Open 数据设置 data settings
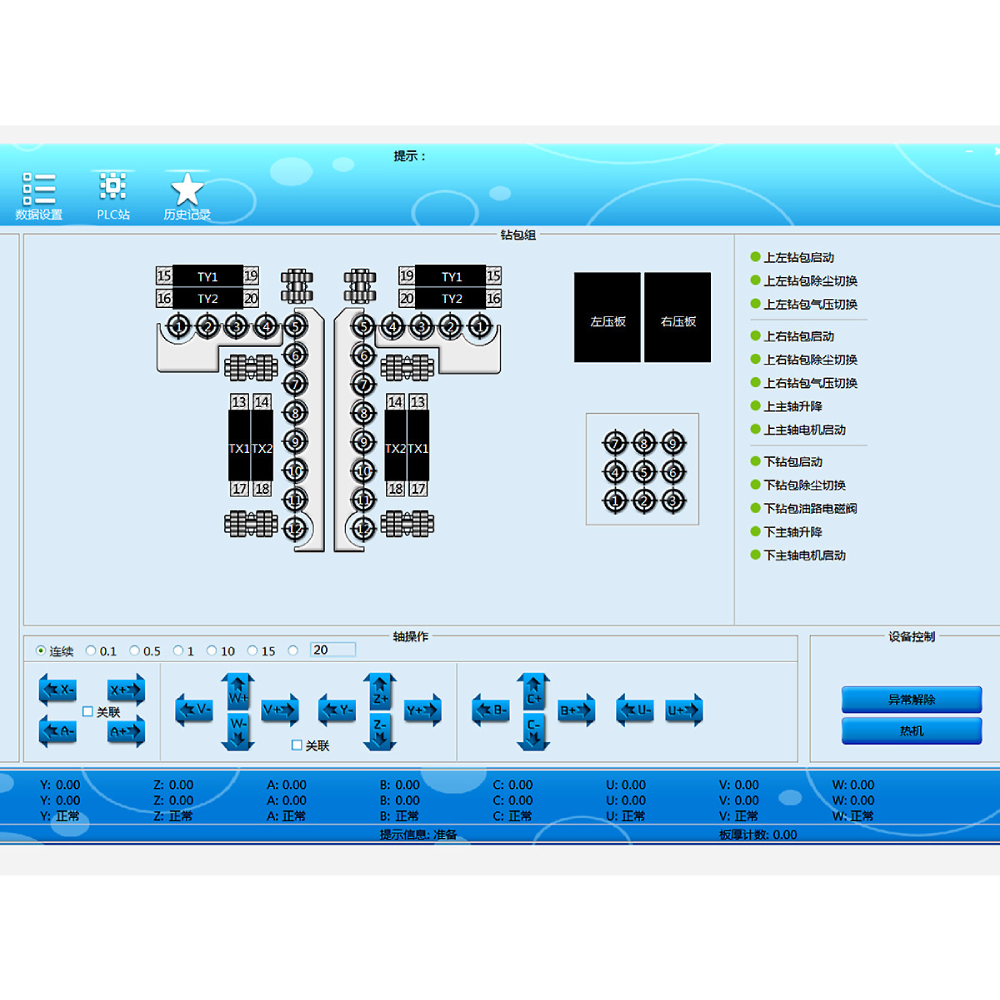 39,195
